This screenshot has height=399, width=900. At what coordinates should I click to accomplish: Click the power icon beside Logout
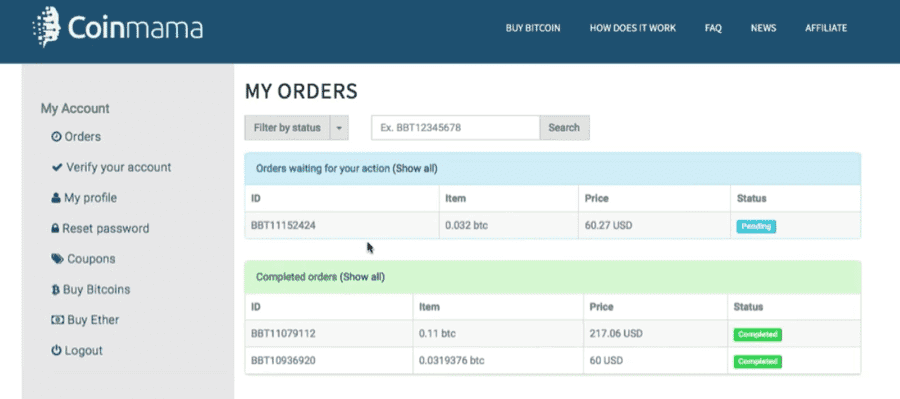(56, 350)
